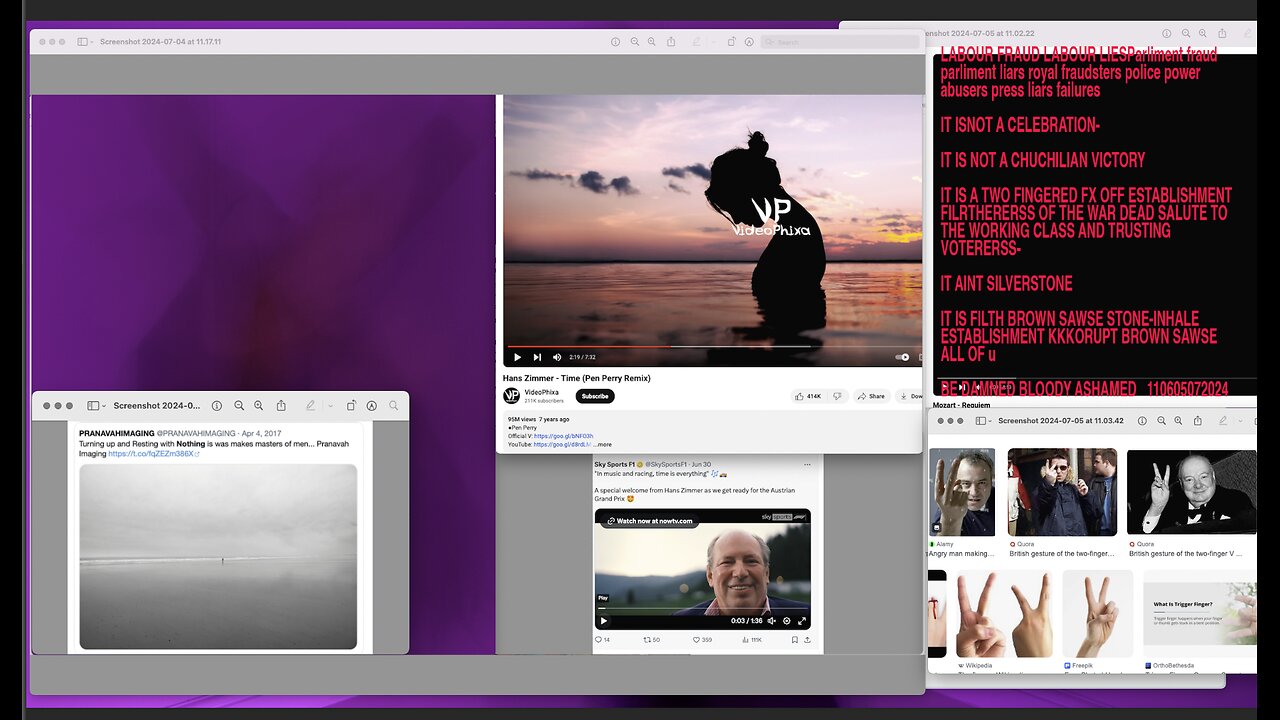
Task: Expand description with ...more
Action: pyautogui.click(x=602, y=444)
